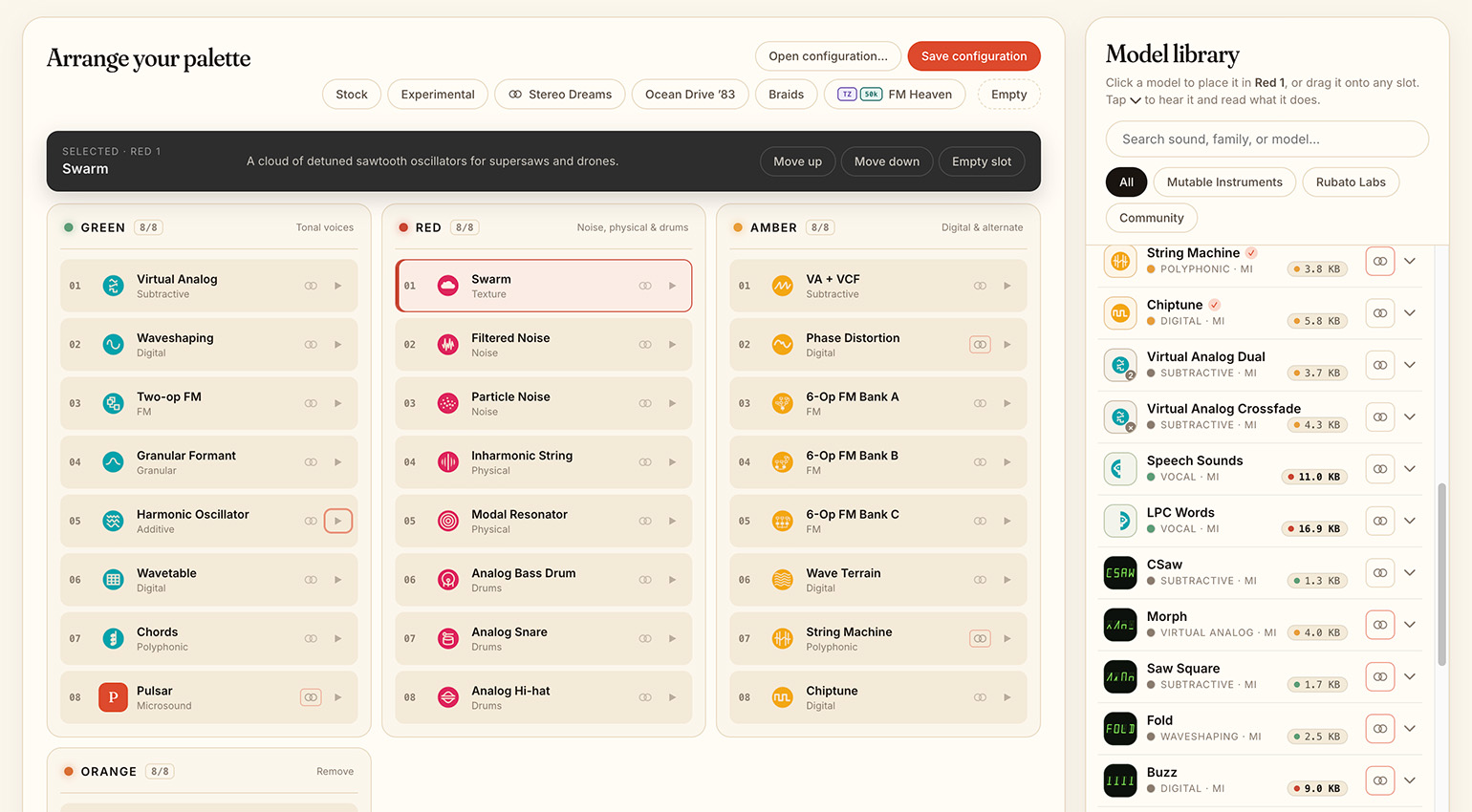Toggle the link on Swarm slot
This screenshot has width=1472, height=812.
point(645,286)
